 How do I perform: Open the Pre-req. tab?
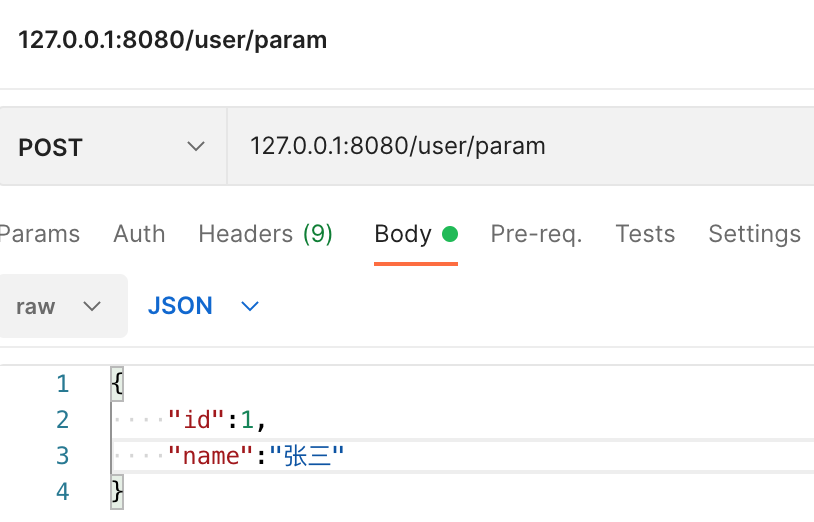point(536,234)
